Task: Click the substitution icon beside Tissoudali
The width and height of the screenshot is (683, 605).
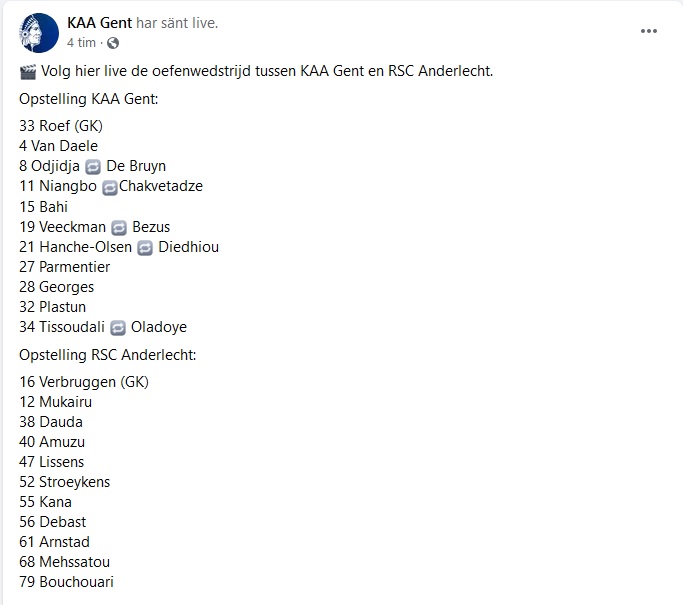Action: click(118, 328)
